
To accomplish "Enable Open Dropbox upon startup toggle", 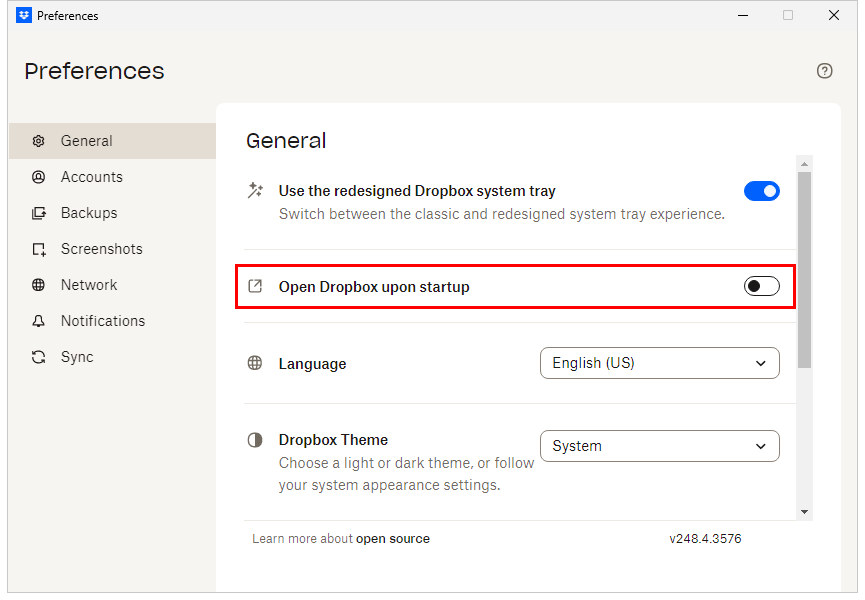I will [761, 287].
